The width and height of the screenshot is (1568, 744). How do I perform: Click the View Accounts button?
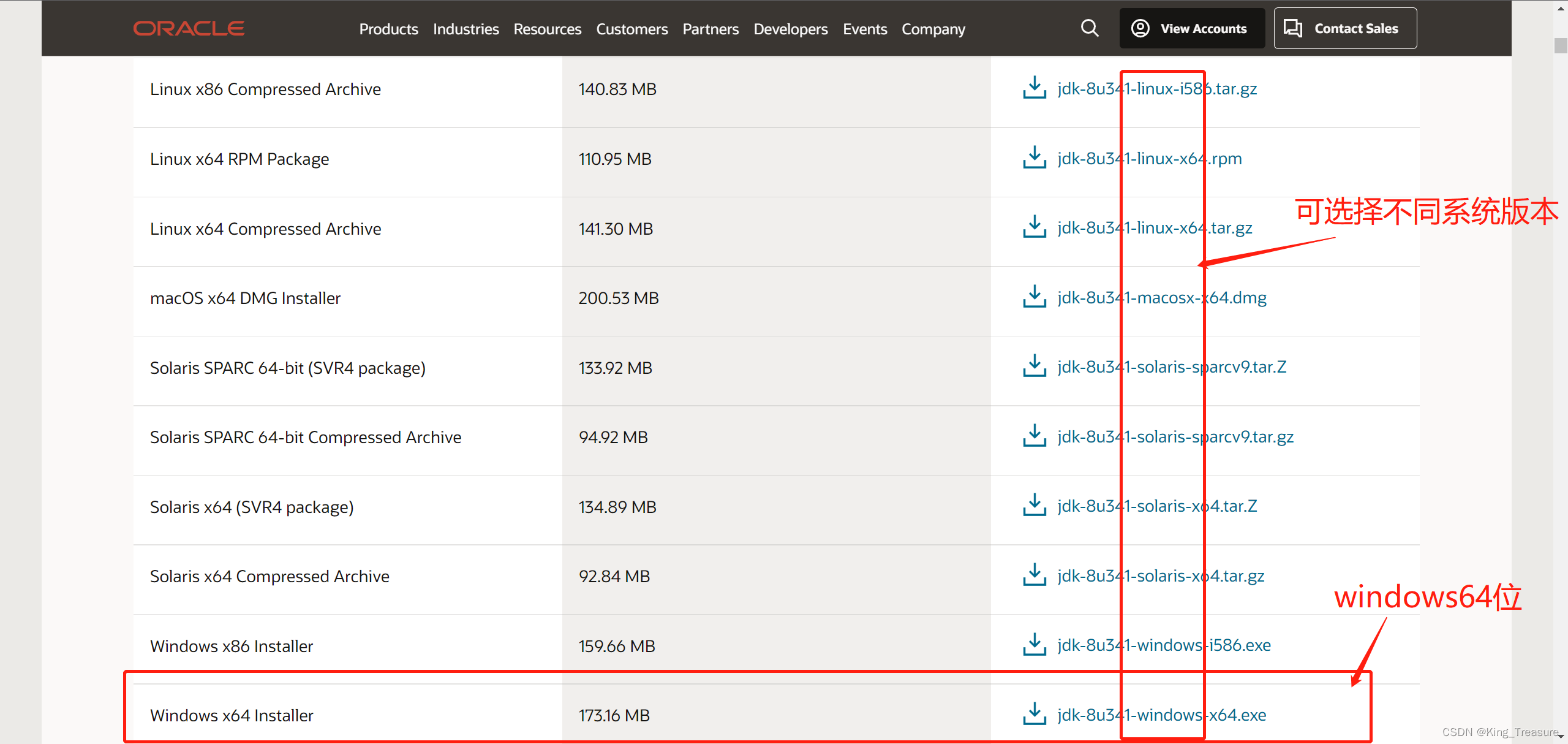tap(1191, 28)
